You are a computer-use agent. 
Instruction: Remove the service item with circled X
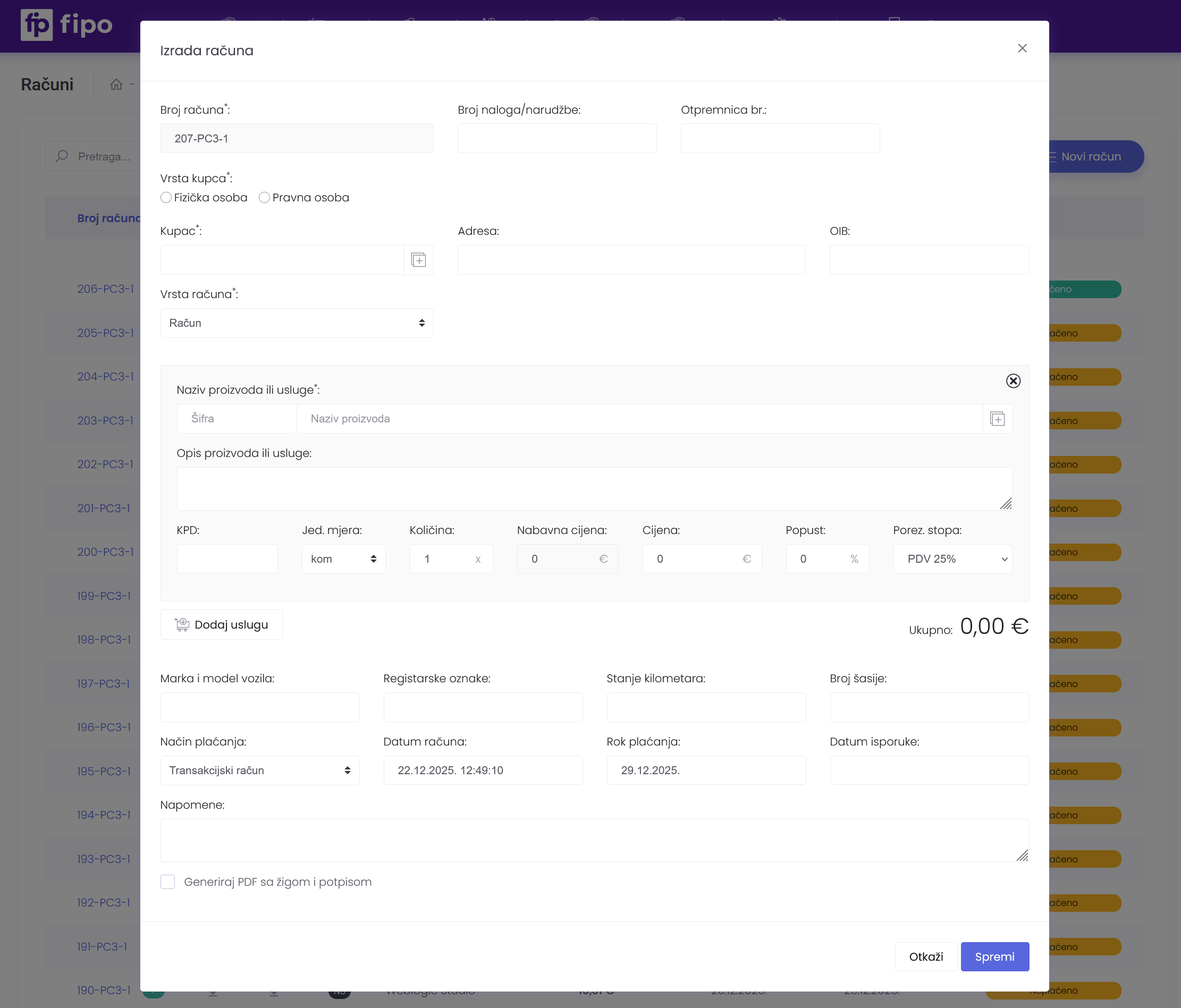point(1013,380)
